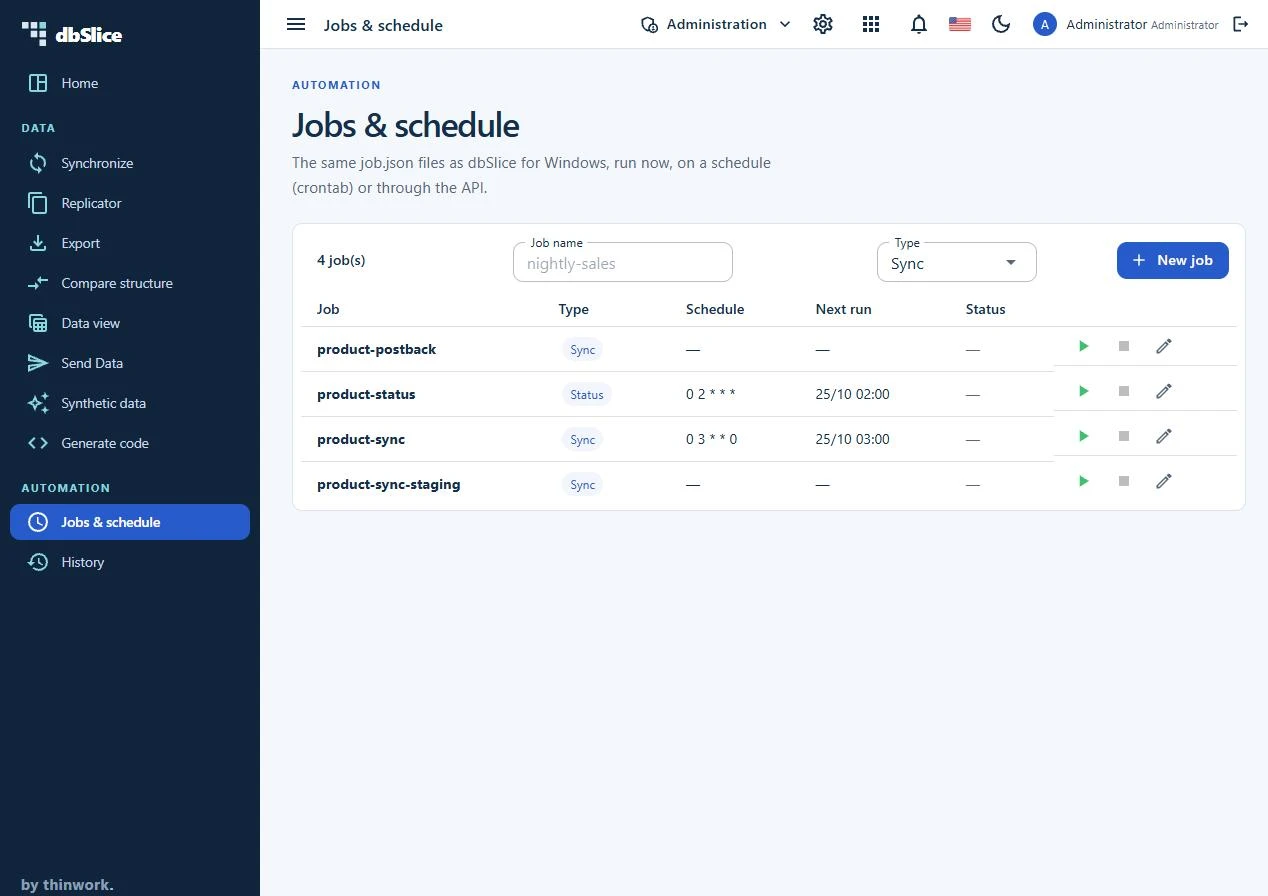Open the apps grid launcher
This screenshot has height=896, width=1268.
pos(871,24)
